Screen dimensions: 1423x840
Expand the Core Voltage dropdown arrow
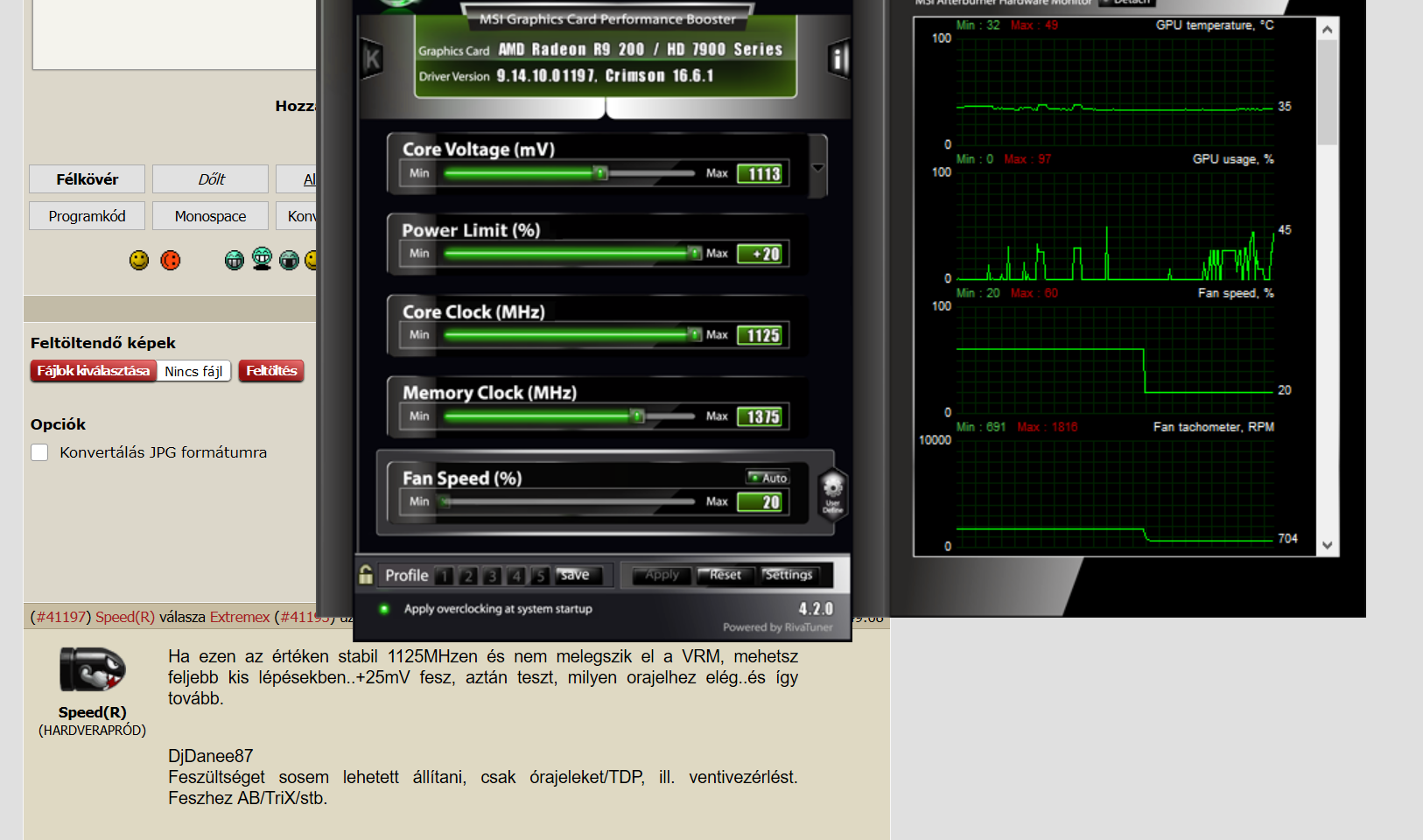818,167
